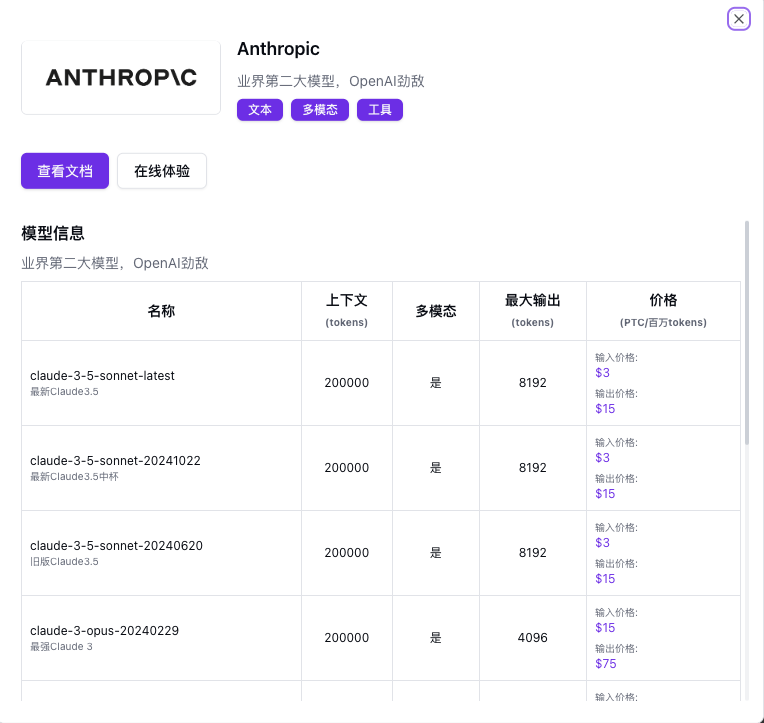Select the 多模态 tag badge

(x=320, y=110)
